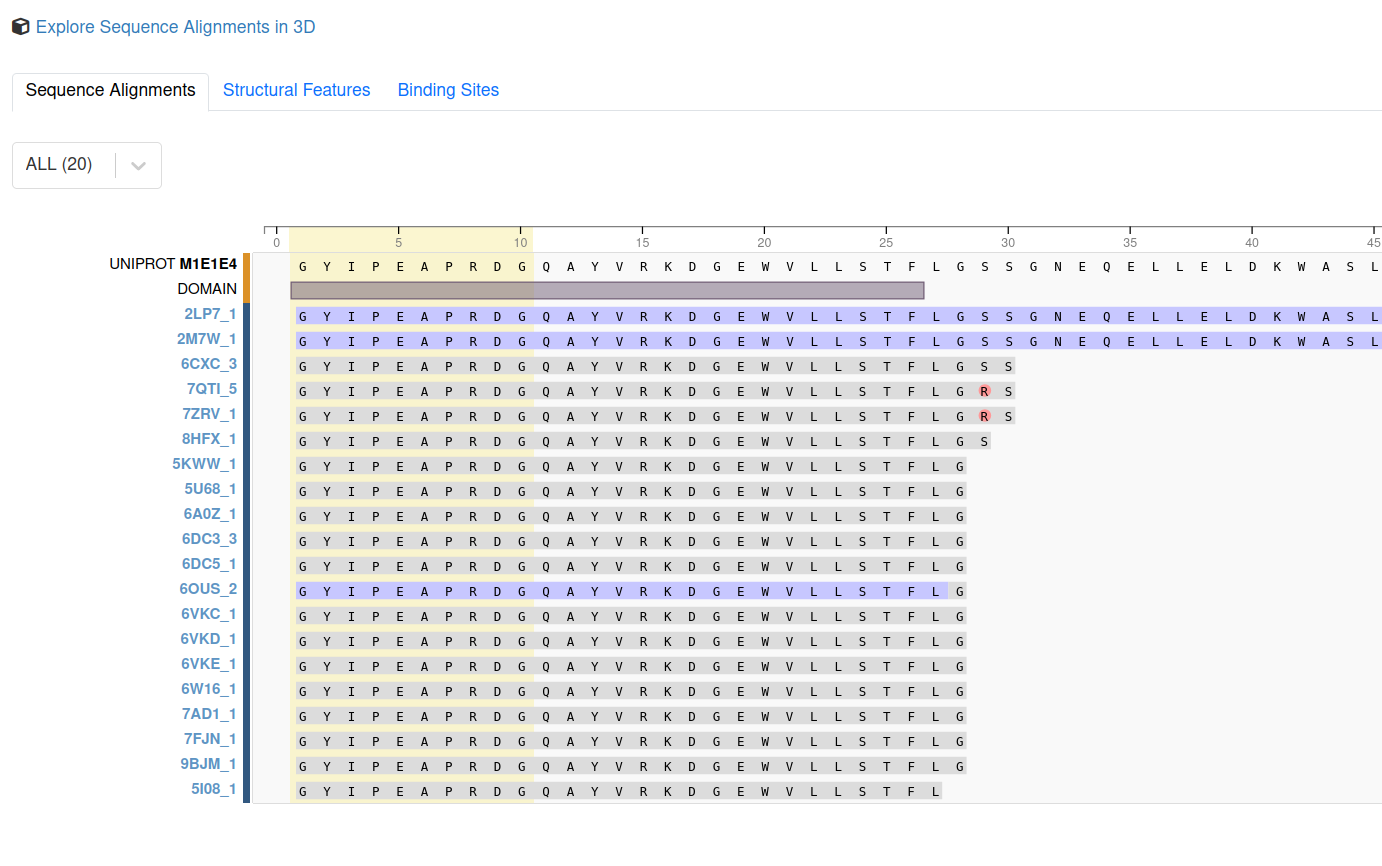Click position 10 on the sequence ruler
1382x866 pixels.
[521, 242]
